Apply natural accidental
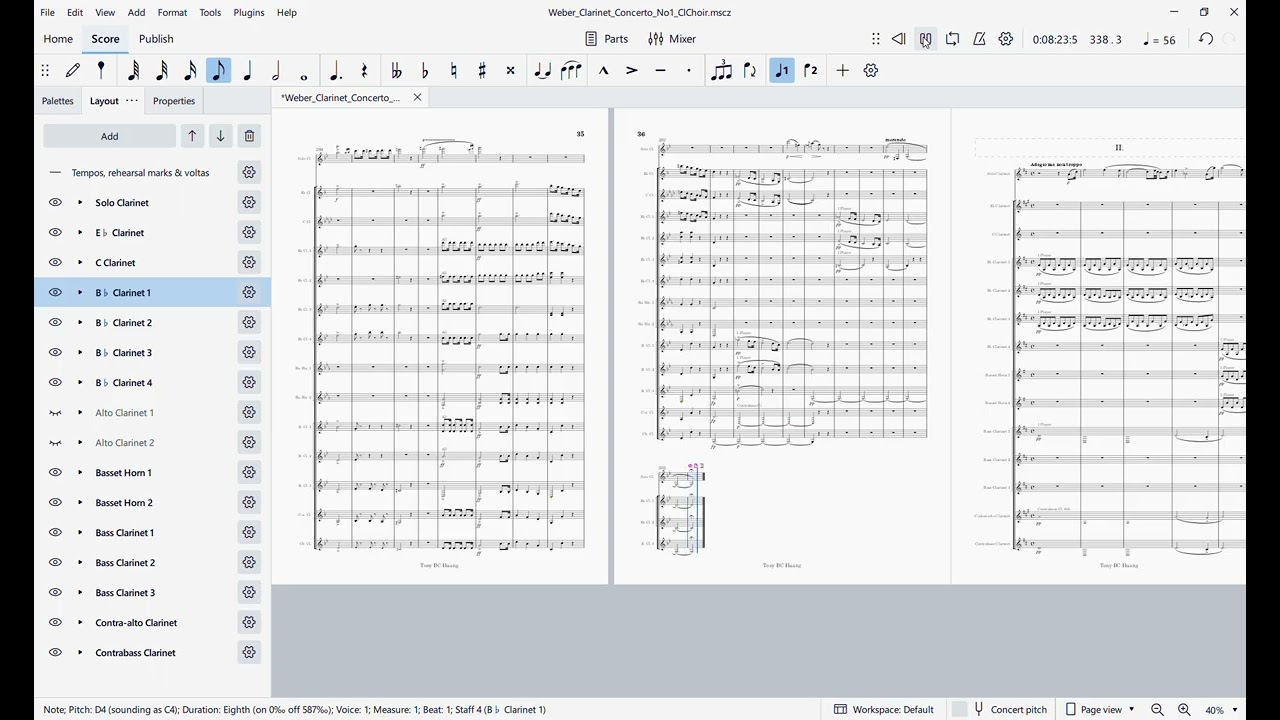This screenshot has width=1280, height=720. [x=454, y=70]
